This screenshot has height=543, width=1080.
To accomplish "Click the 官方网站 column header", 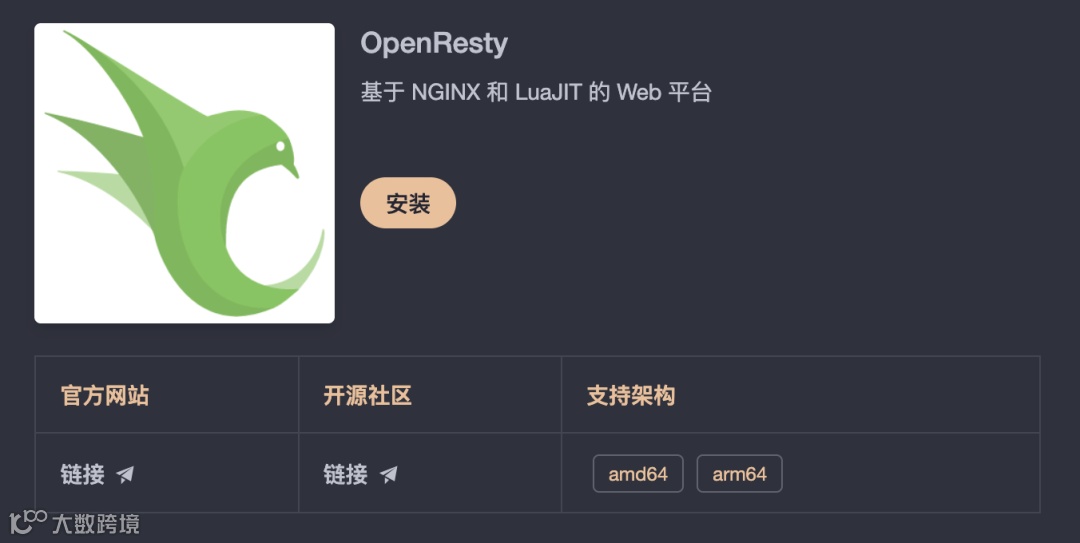I will pos(105,396).
